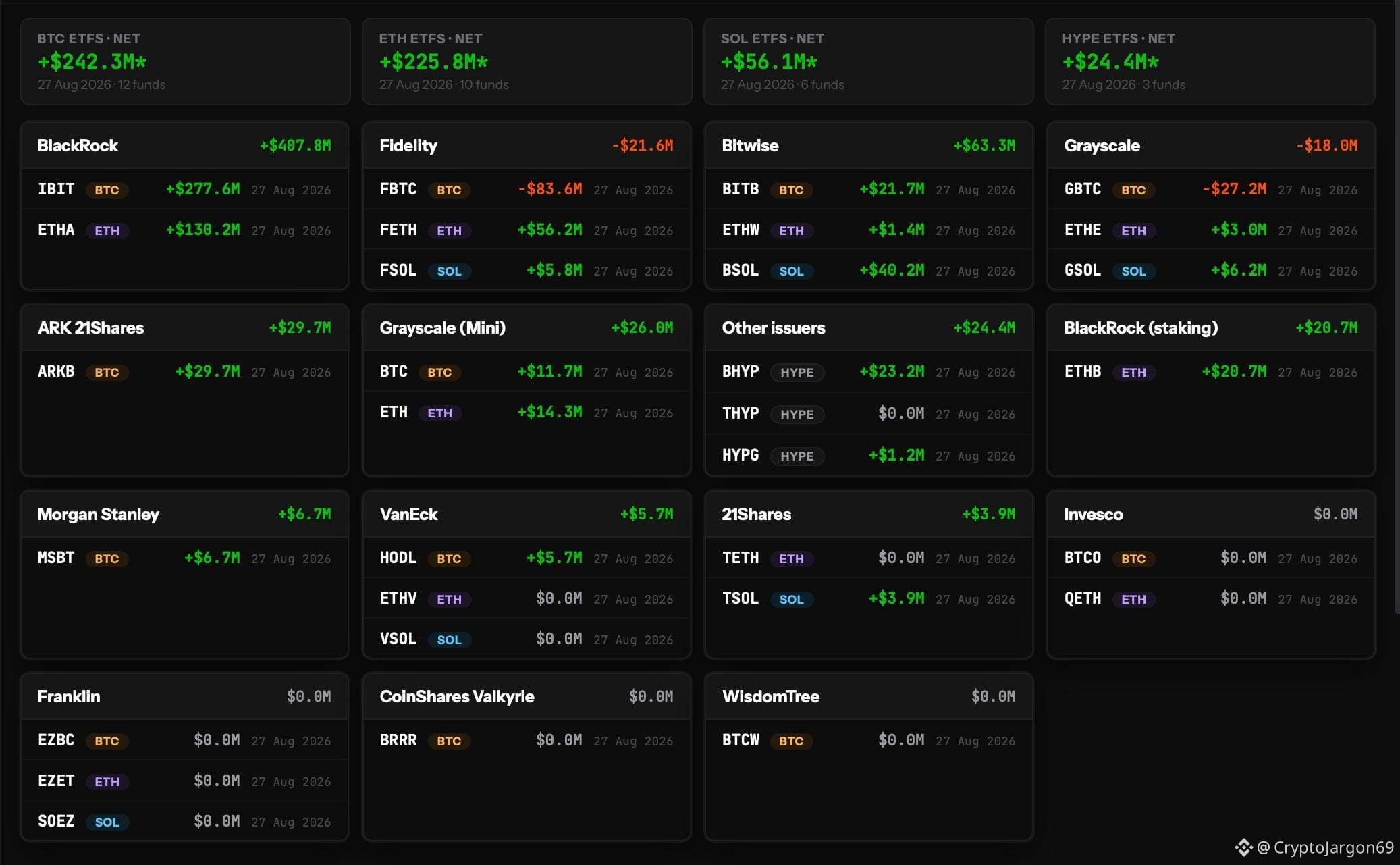
Task: Click the HYPE badge next to THYP
Action: coord(797,414)
